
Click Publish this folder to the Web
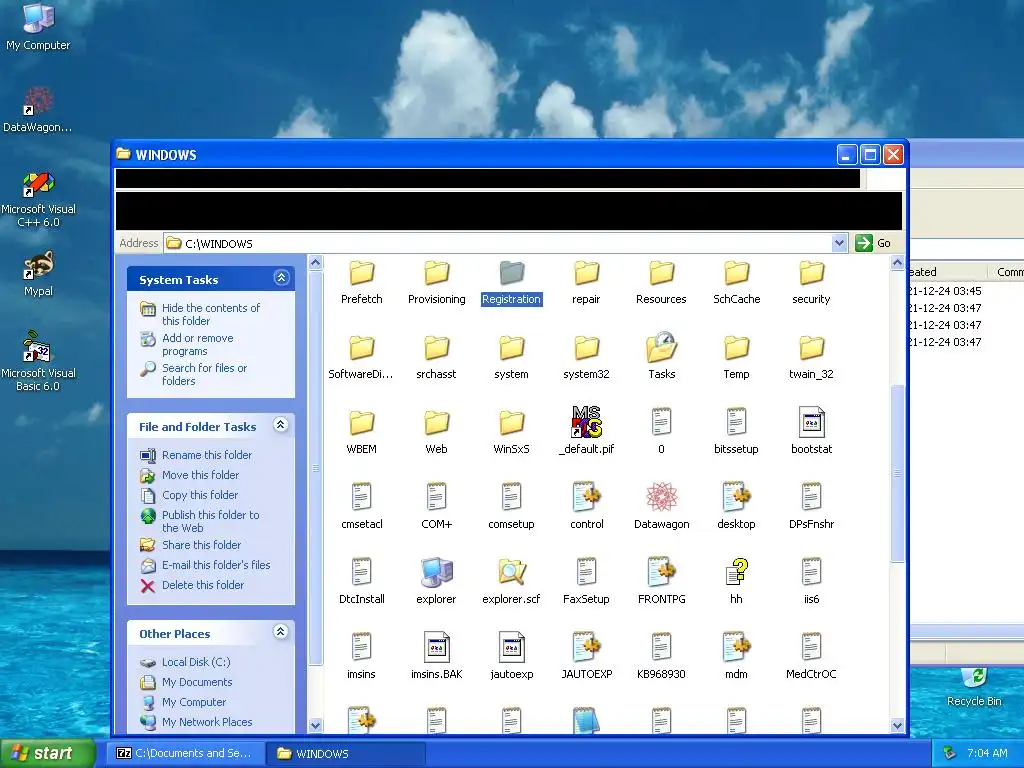210,521
